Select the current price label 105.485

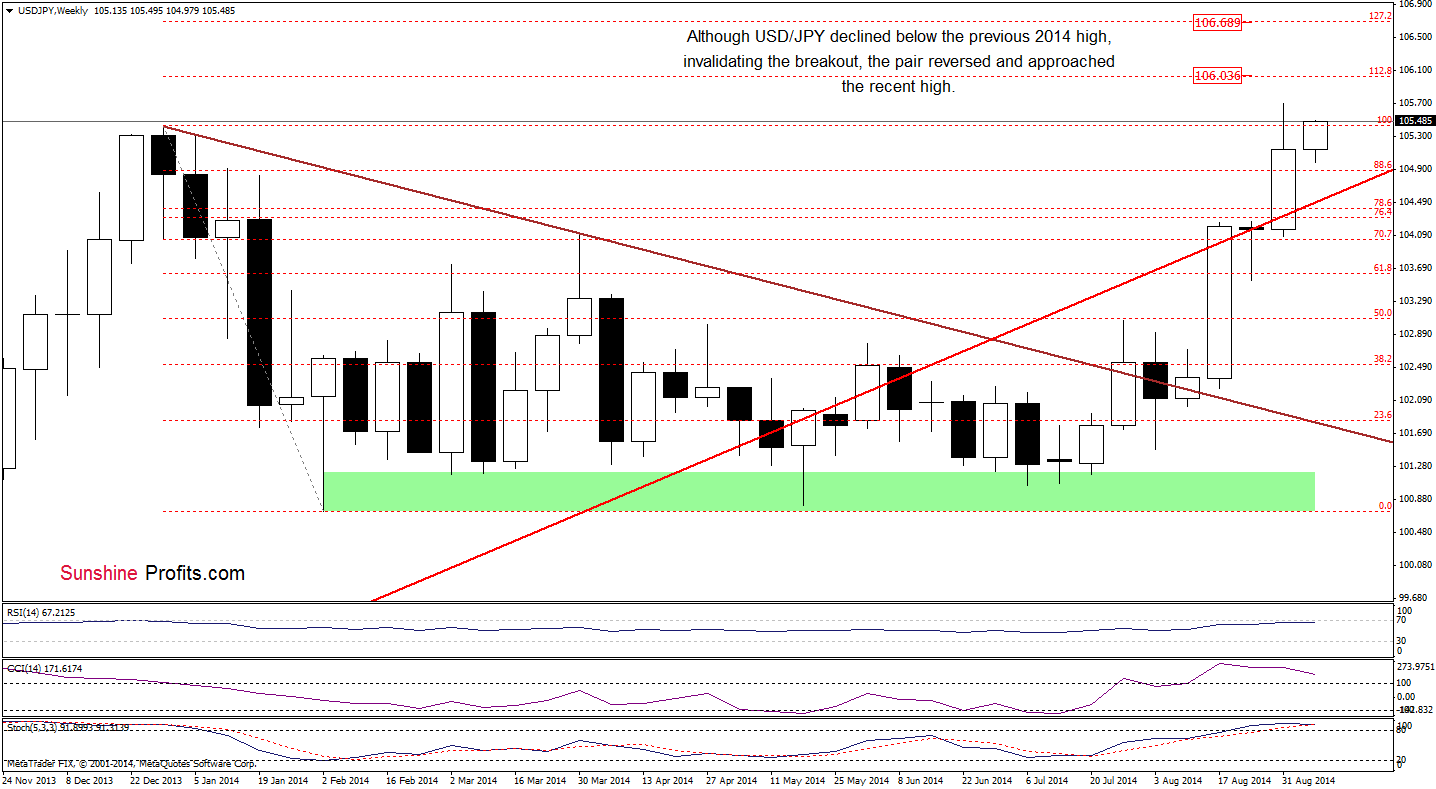(x=1416, y=121)
